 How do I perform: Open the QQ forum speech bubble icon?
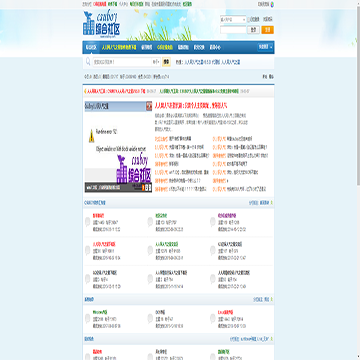coord(150,319)
